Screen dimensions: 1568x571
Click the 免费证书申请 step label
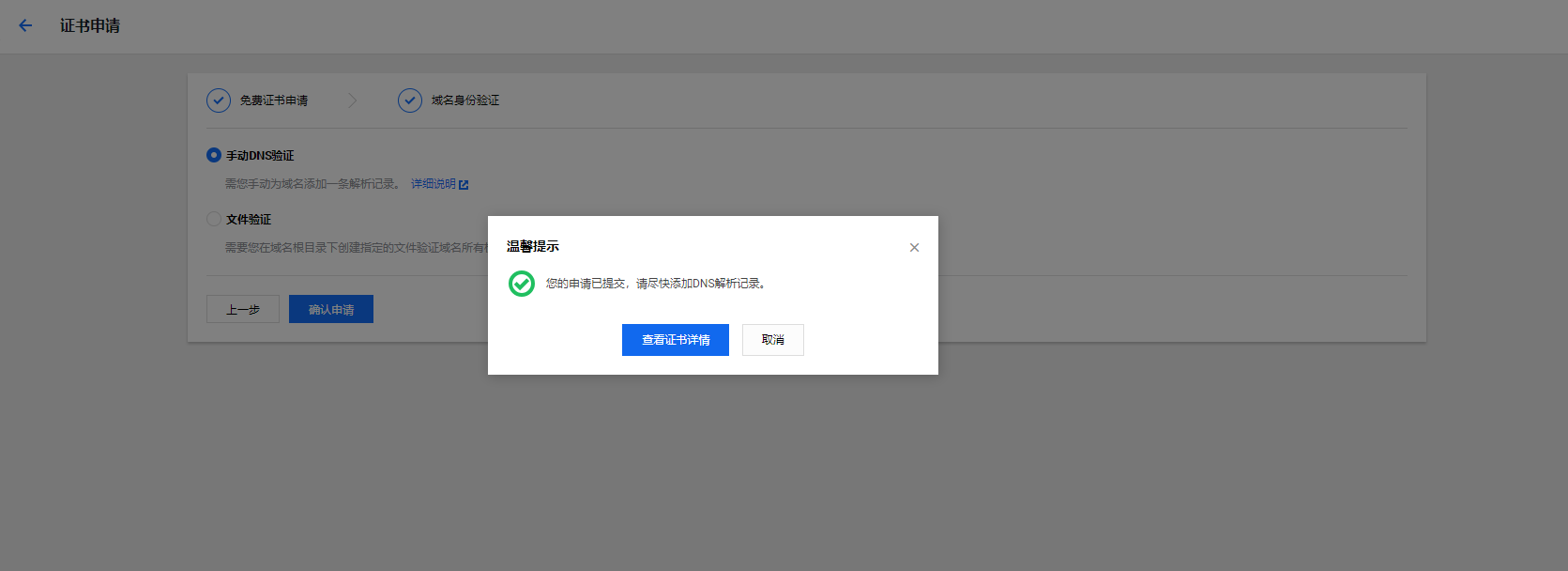click(274, 100)
